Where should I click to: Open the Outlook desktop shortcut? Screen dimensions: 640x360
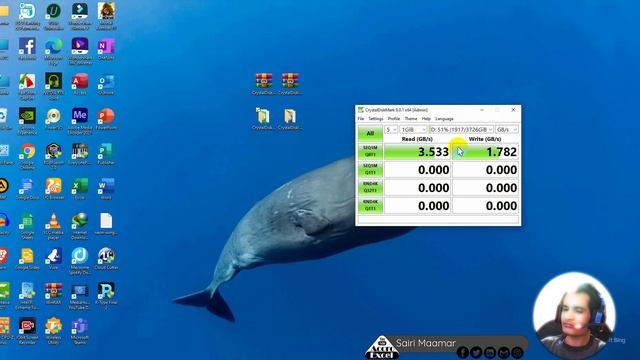pyautogui.click(x=106, y=84)
